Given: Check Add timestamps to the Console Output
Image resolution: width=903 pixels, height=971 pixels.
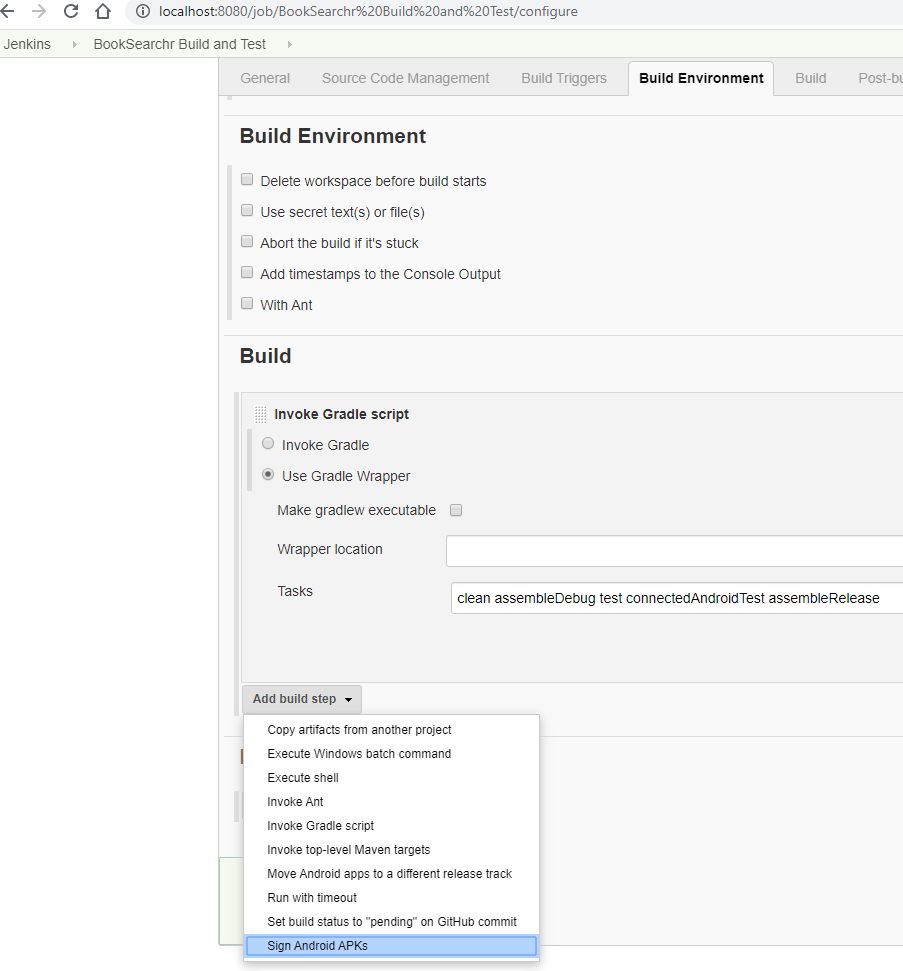Looking at the screenshot, I should pyautogui.click(x=247, y=273).
